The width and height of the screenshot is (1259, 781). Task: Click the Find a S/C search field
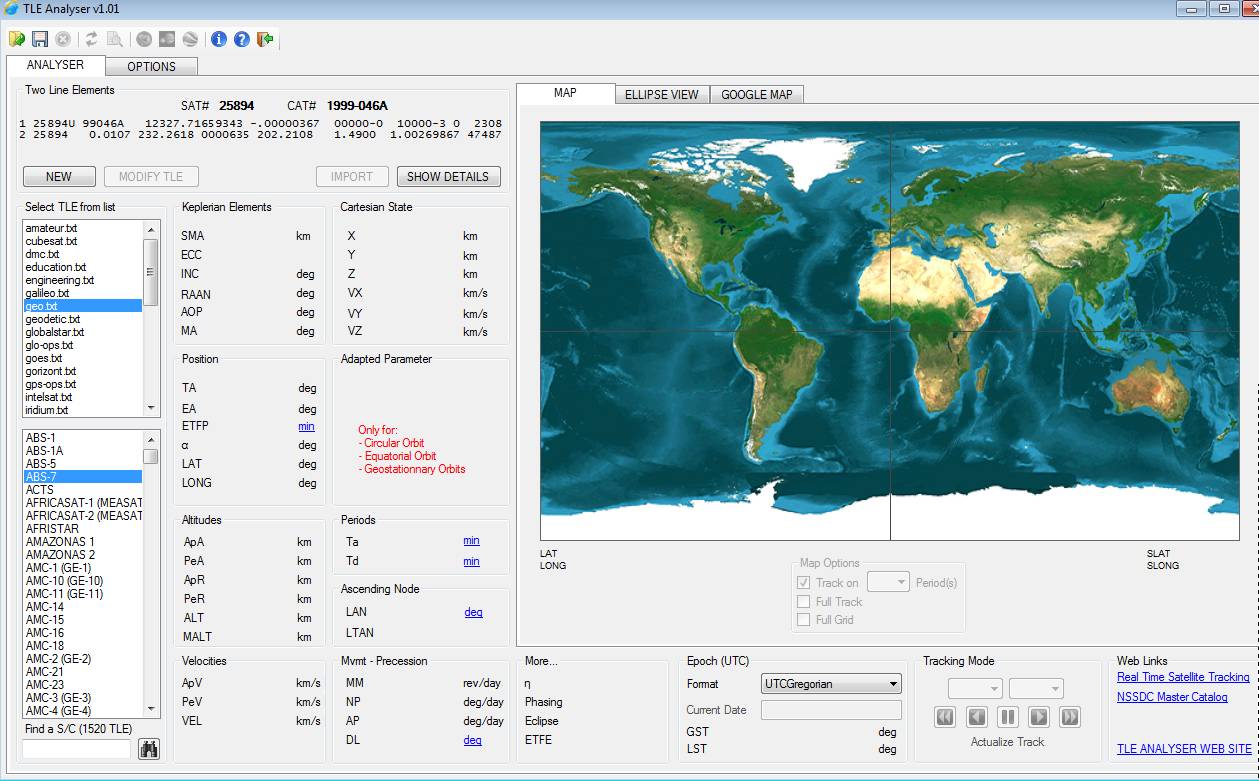[x=77, y=748]
